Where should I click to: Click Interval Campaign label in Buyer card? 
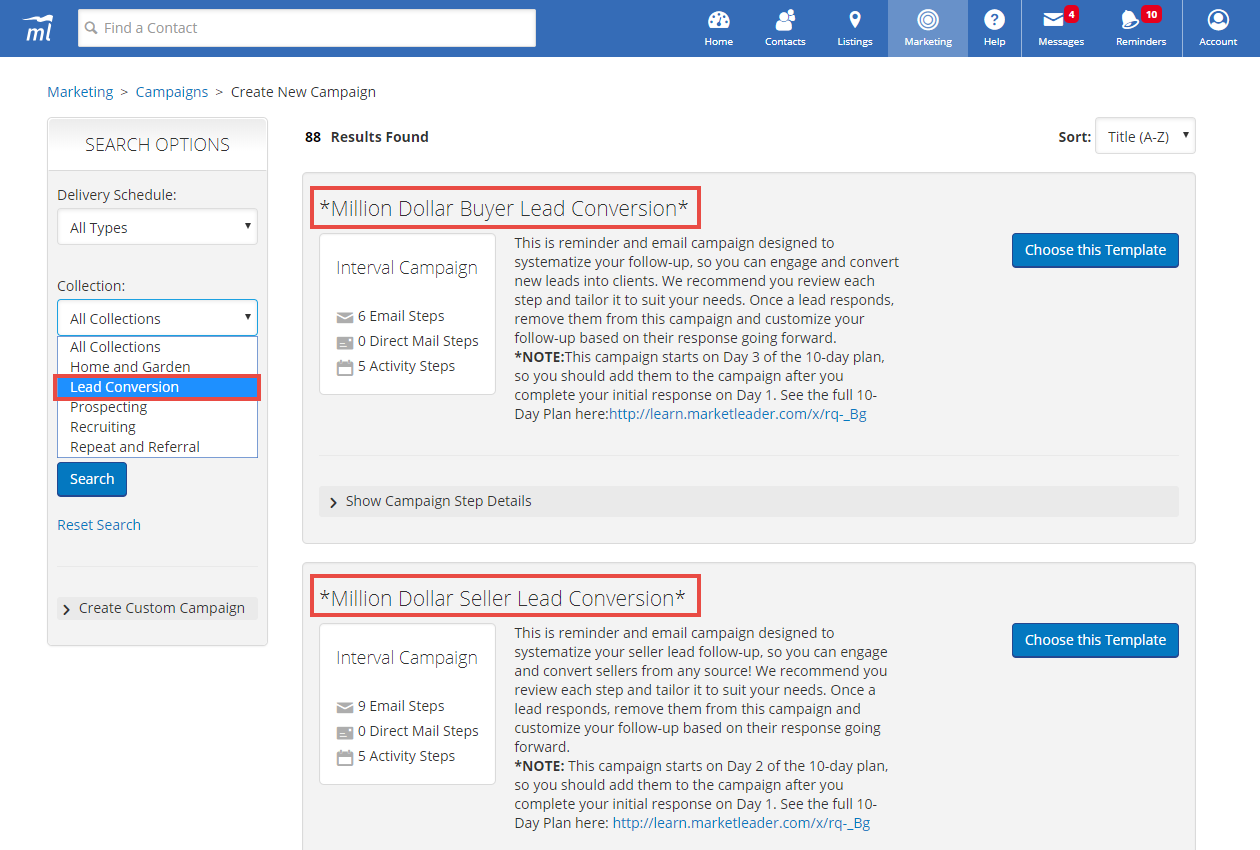click(407, 268)
